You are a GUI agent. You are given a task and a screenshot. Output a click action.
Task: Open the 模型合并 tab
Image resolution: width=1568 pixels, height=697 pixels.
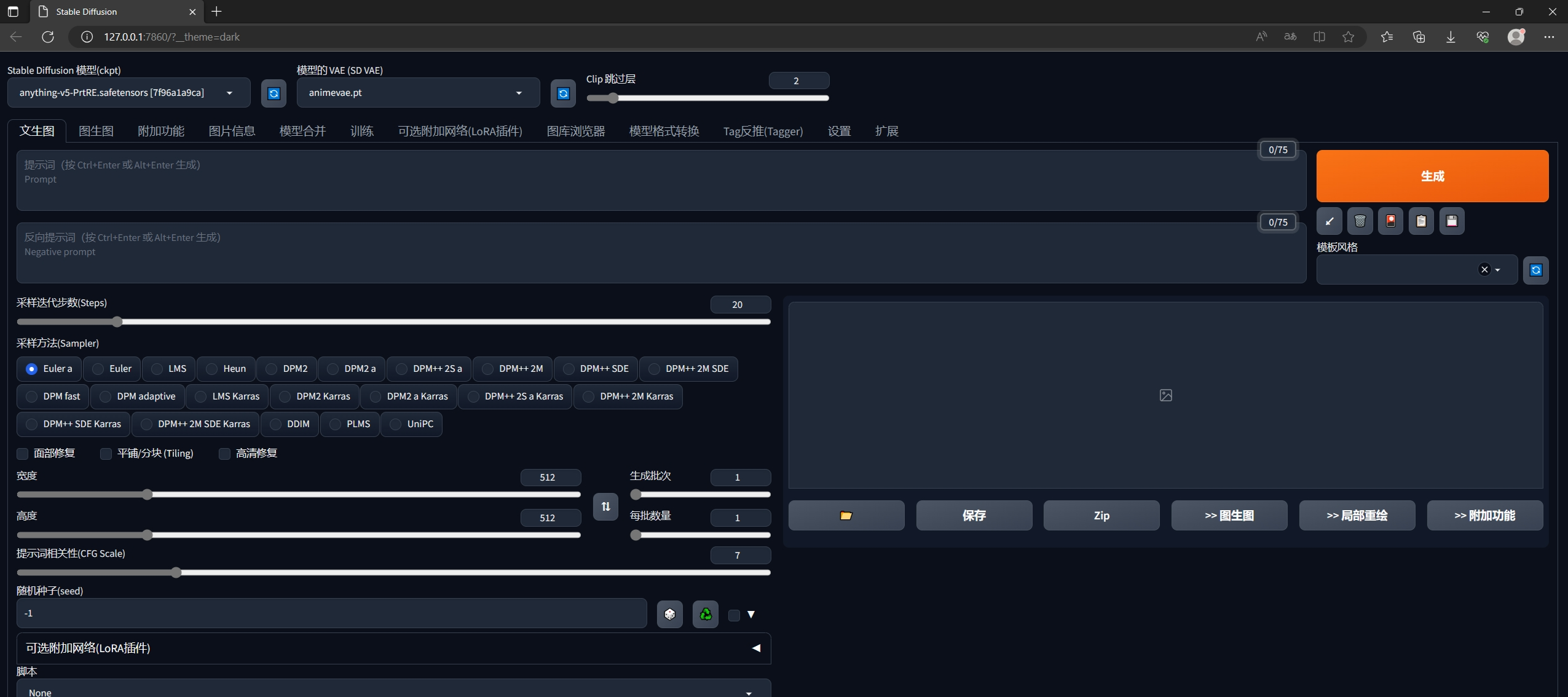302,131
